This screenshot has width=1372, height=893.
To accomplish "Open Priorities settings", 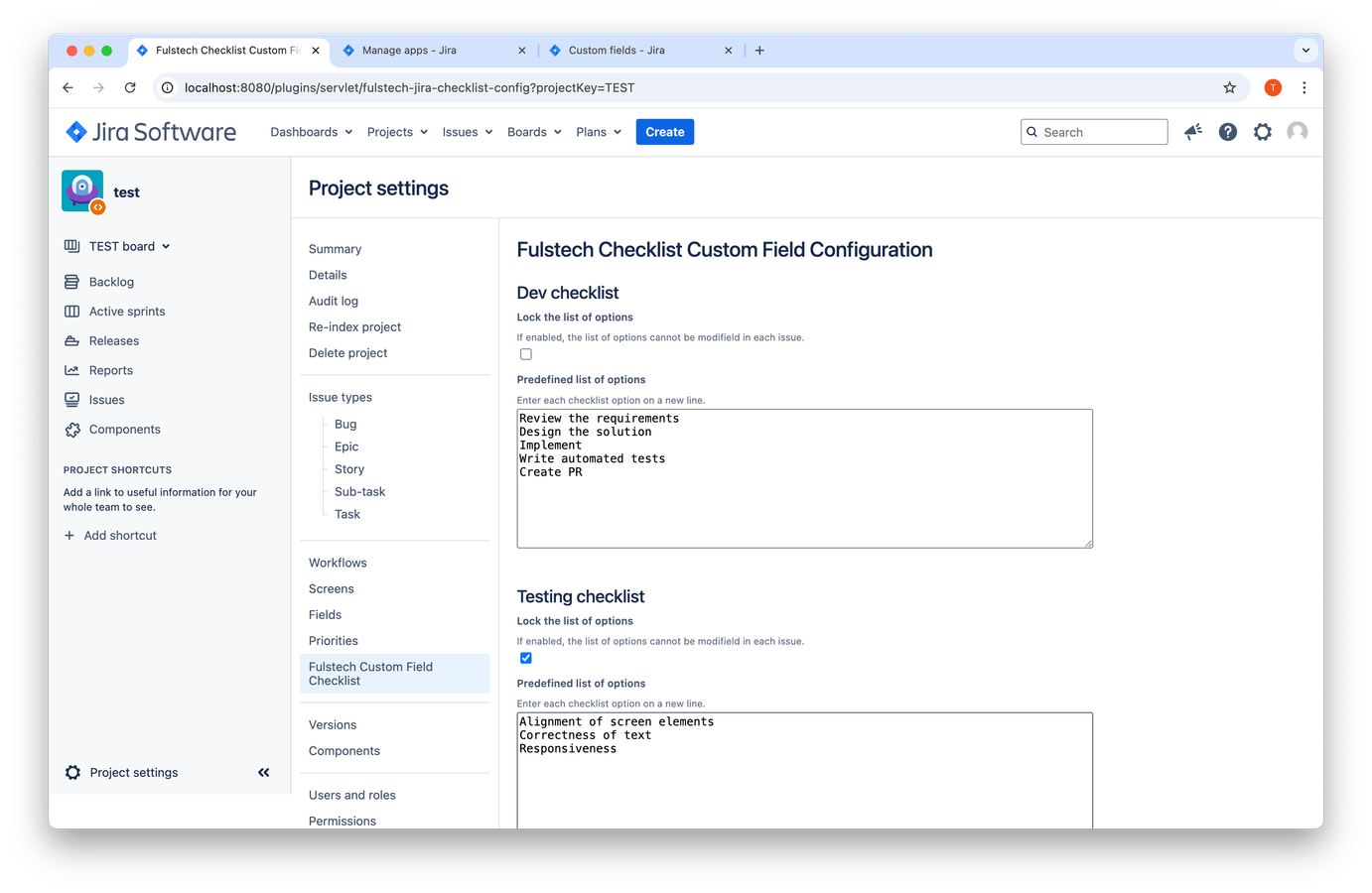I will (x=334, y=641).
